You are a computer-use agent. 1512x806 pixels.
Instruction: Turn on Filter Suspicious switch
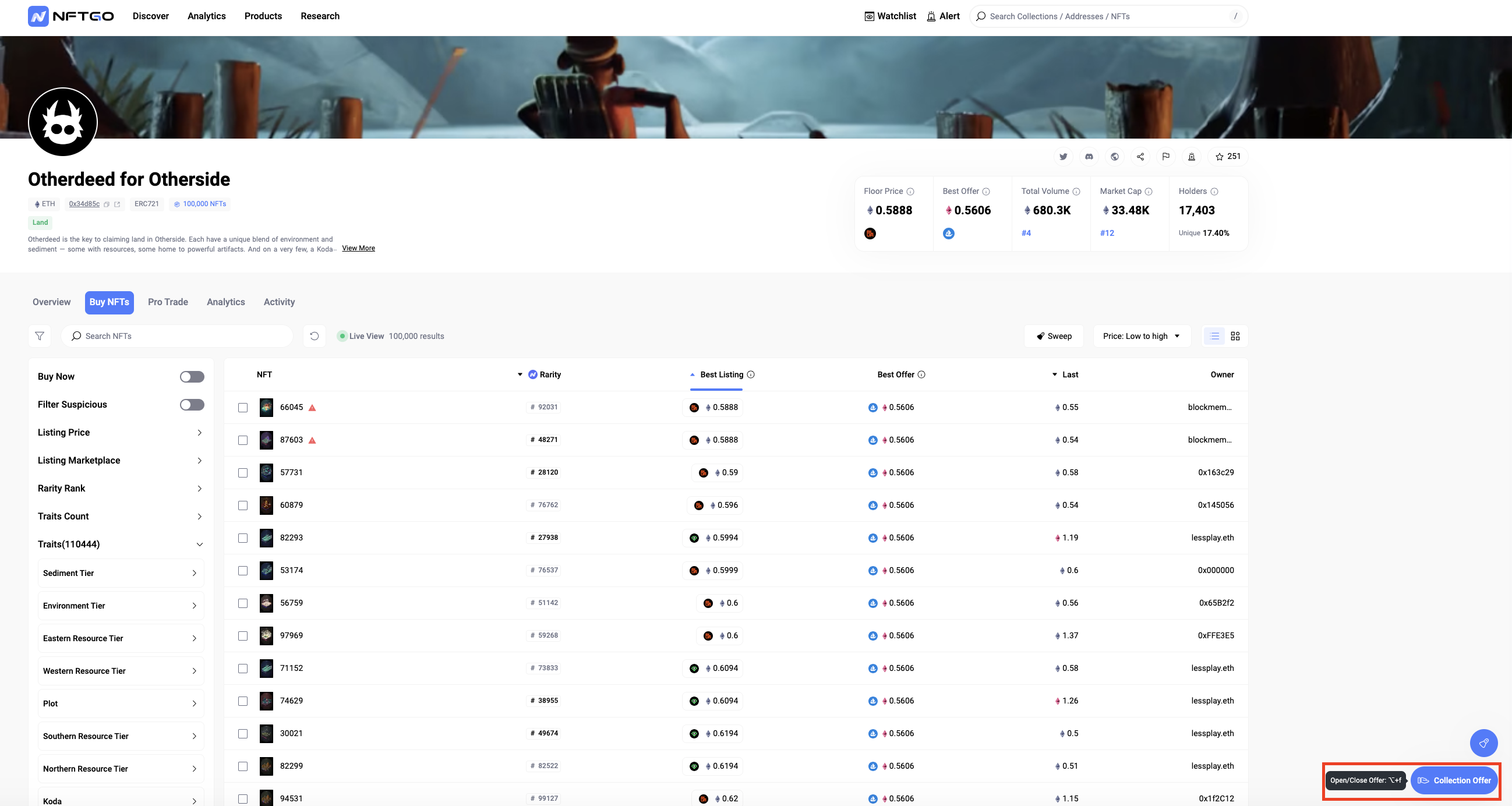(x=192, y=405)
